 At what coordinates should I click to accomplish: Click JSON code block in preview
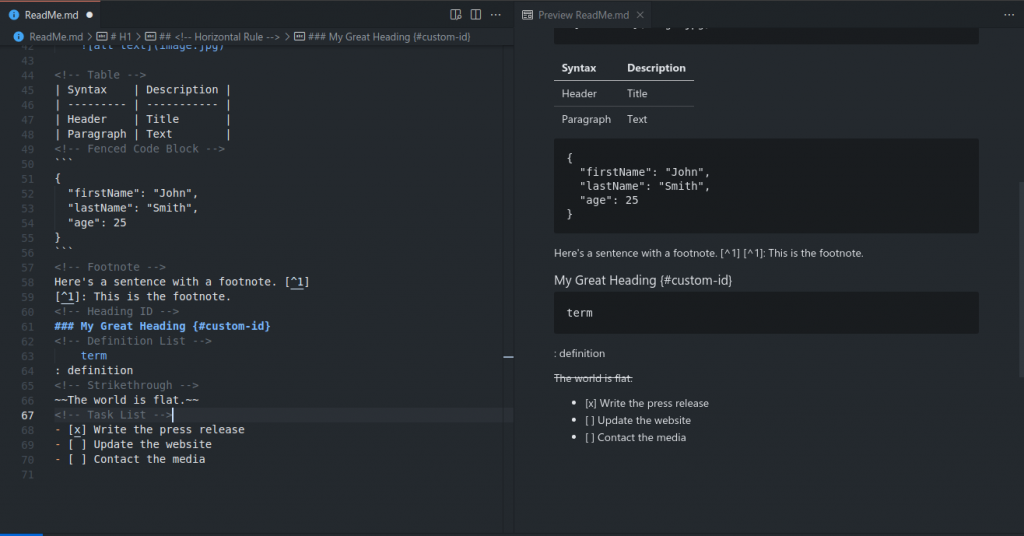coord(766,185)
